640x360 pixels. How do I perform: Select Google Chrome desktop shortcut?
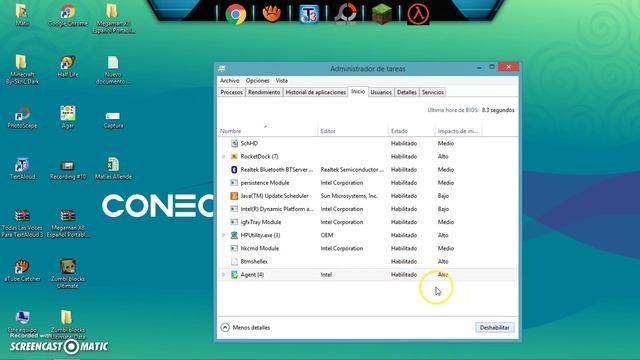(68, 16)
